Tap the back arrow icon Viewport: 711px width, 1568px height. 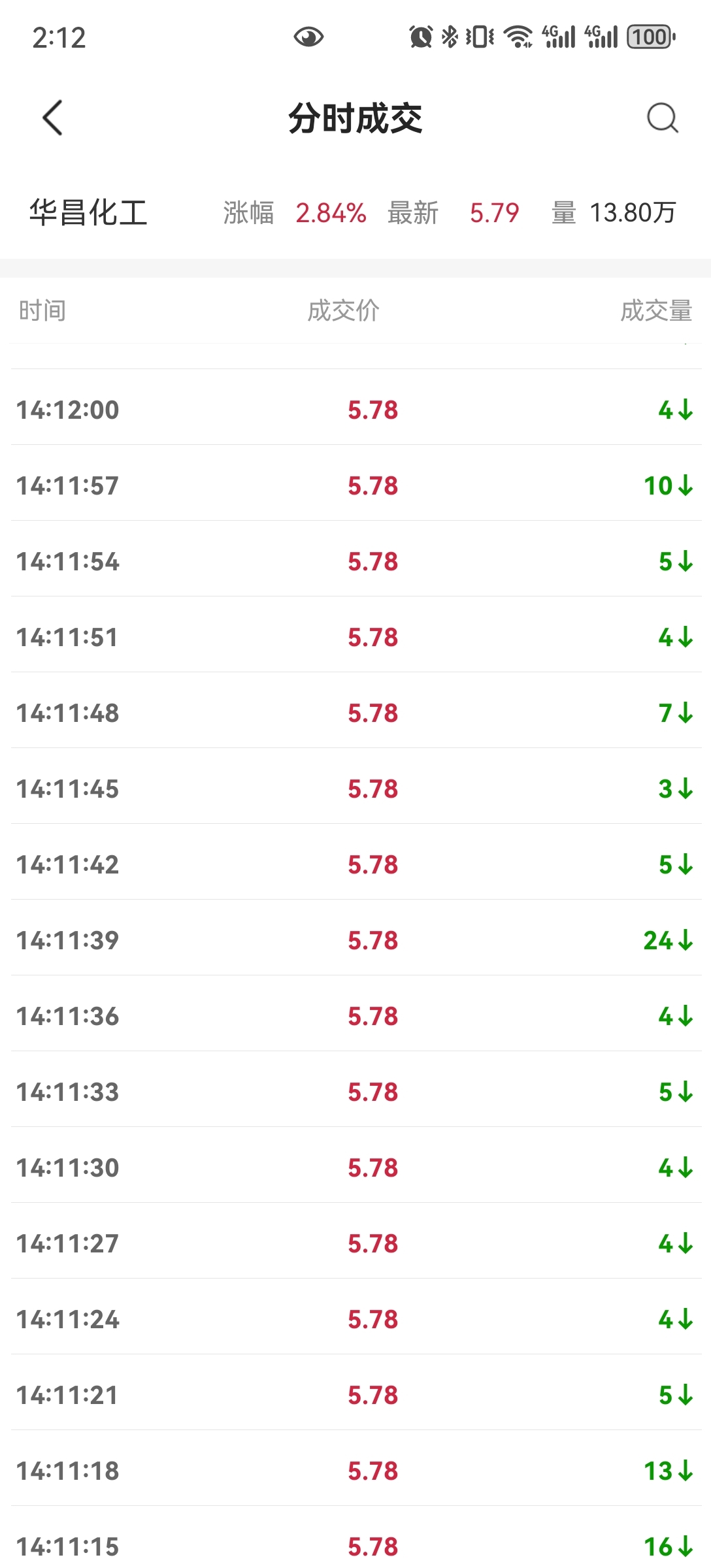(x=52, y=118)
